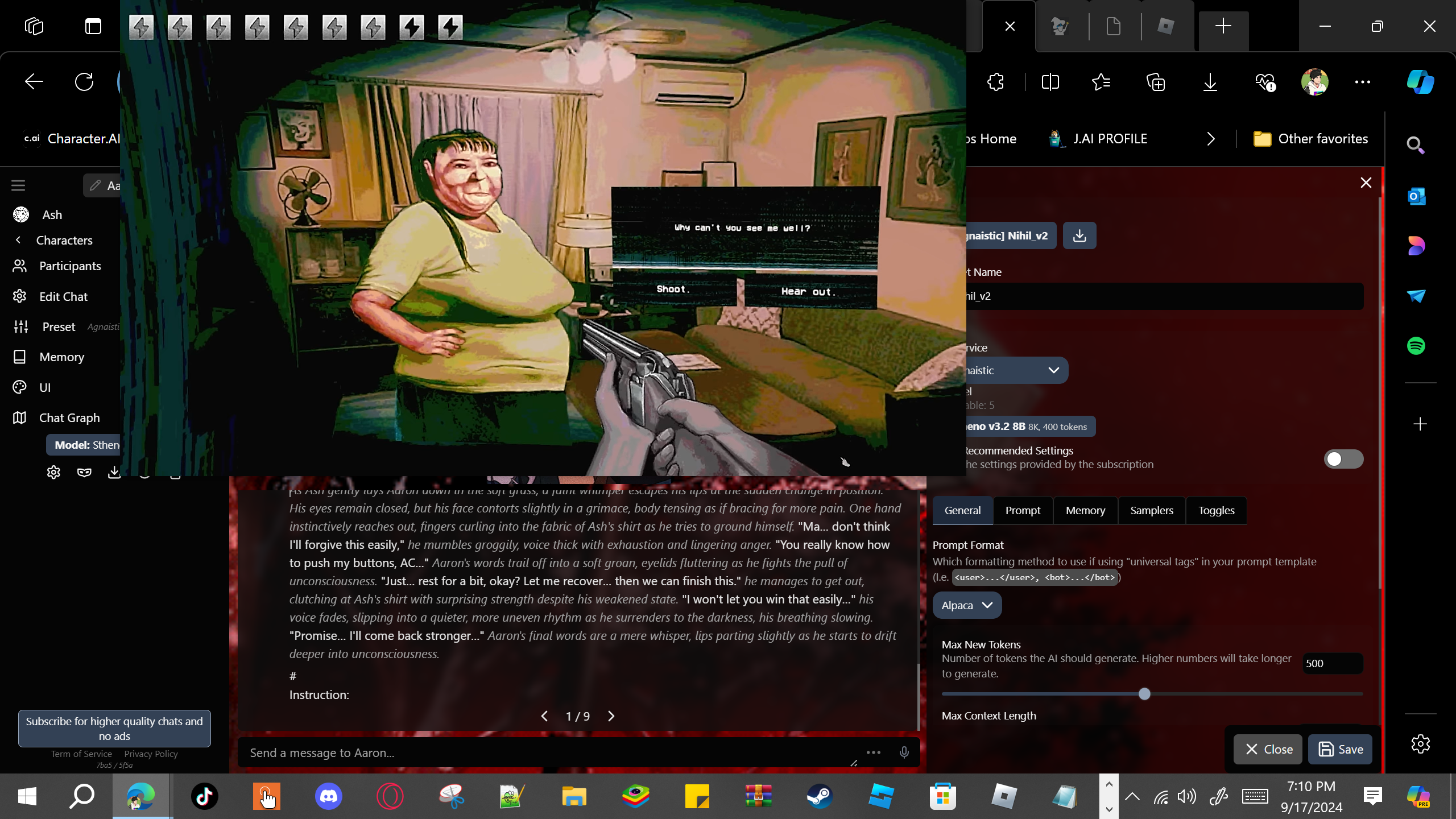This screenshot has width=1456, height=819.
Task: Open the Toggles tab
Action: [x=1216, y=510]
